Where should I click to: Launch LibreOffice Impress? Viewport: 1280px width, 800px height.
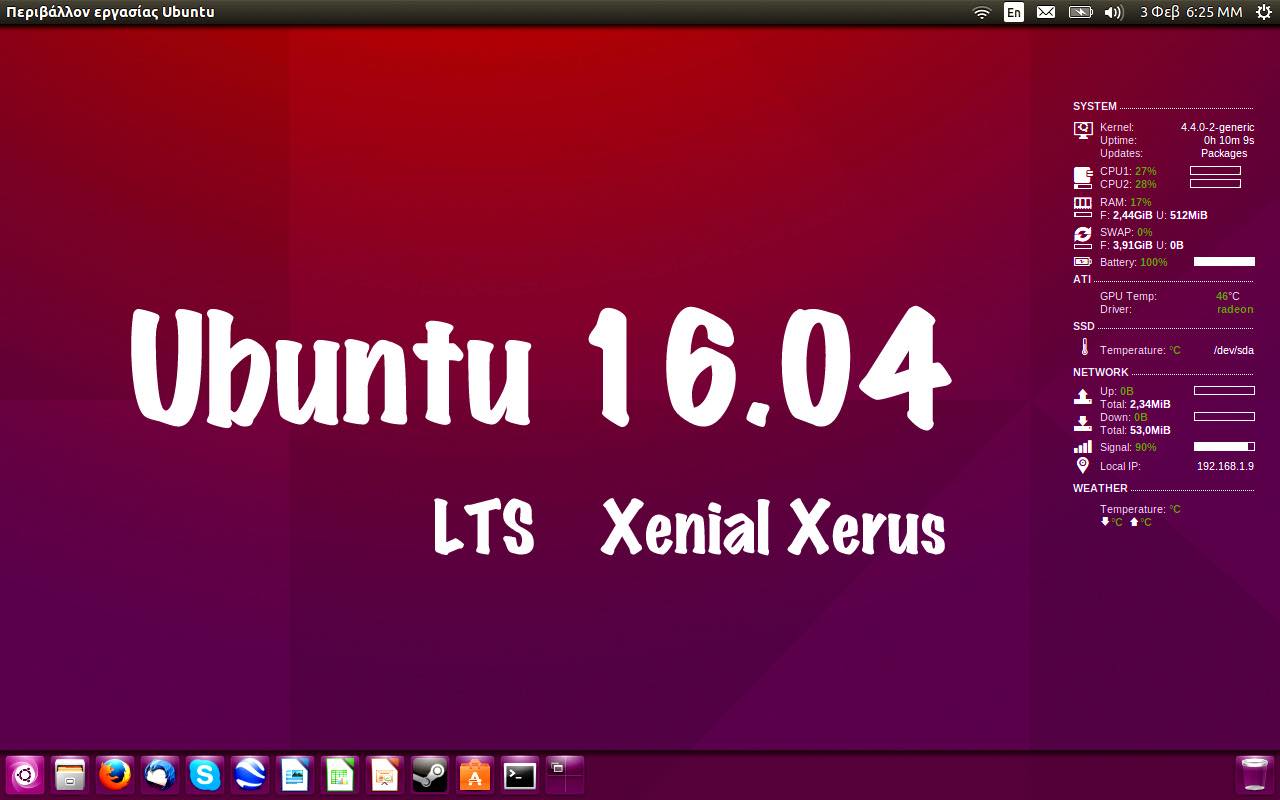pos(384,773)
